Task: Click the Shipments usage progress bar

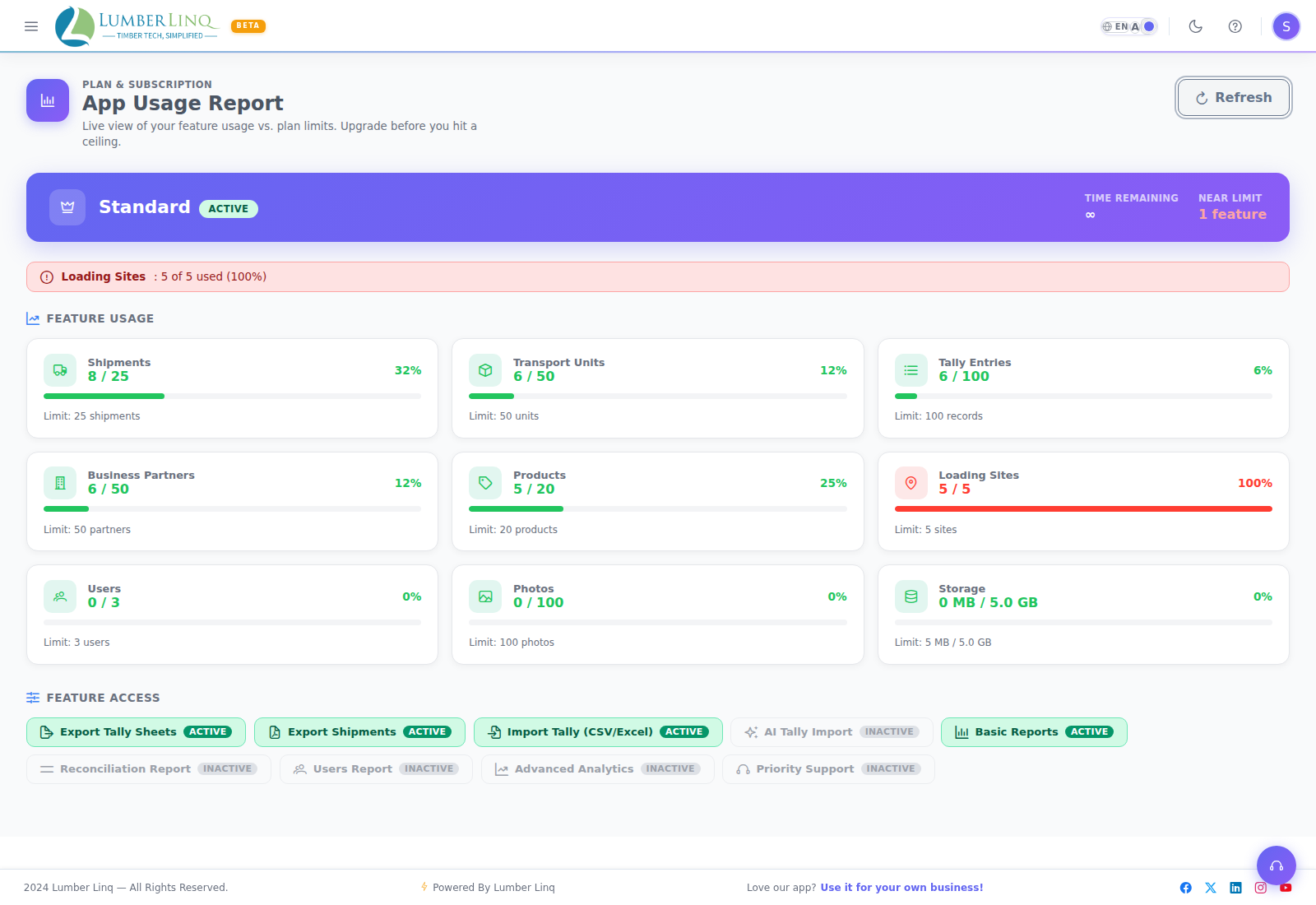Action: click(232, 396)
